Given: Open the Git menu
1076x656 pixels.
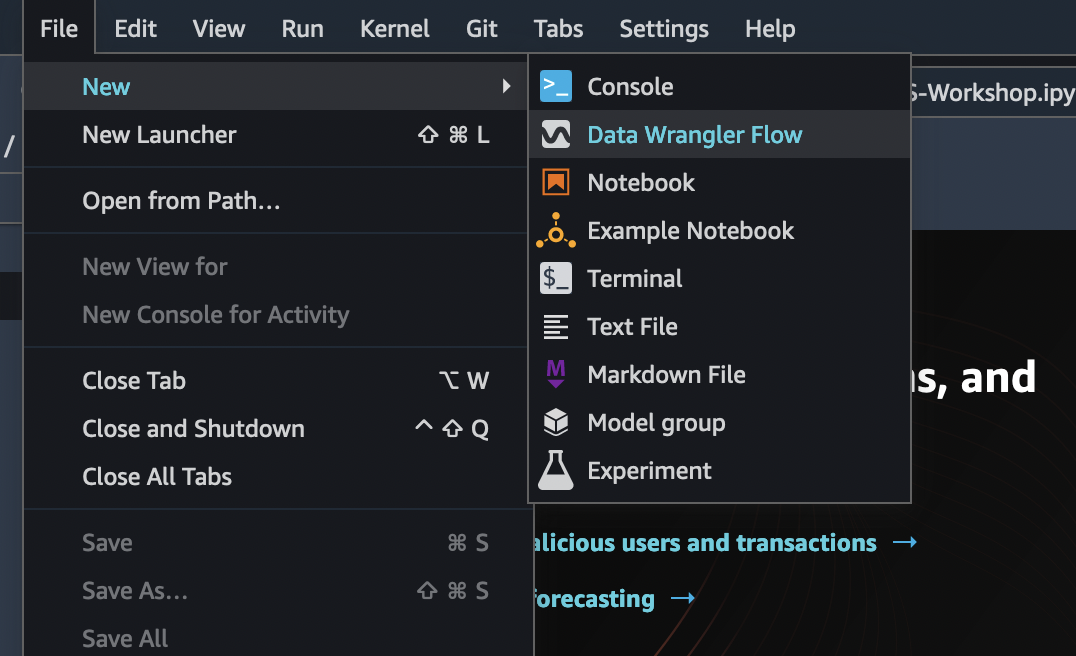Looking at the screenshot, I should [481, 28].
